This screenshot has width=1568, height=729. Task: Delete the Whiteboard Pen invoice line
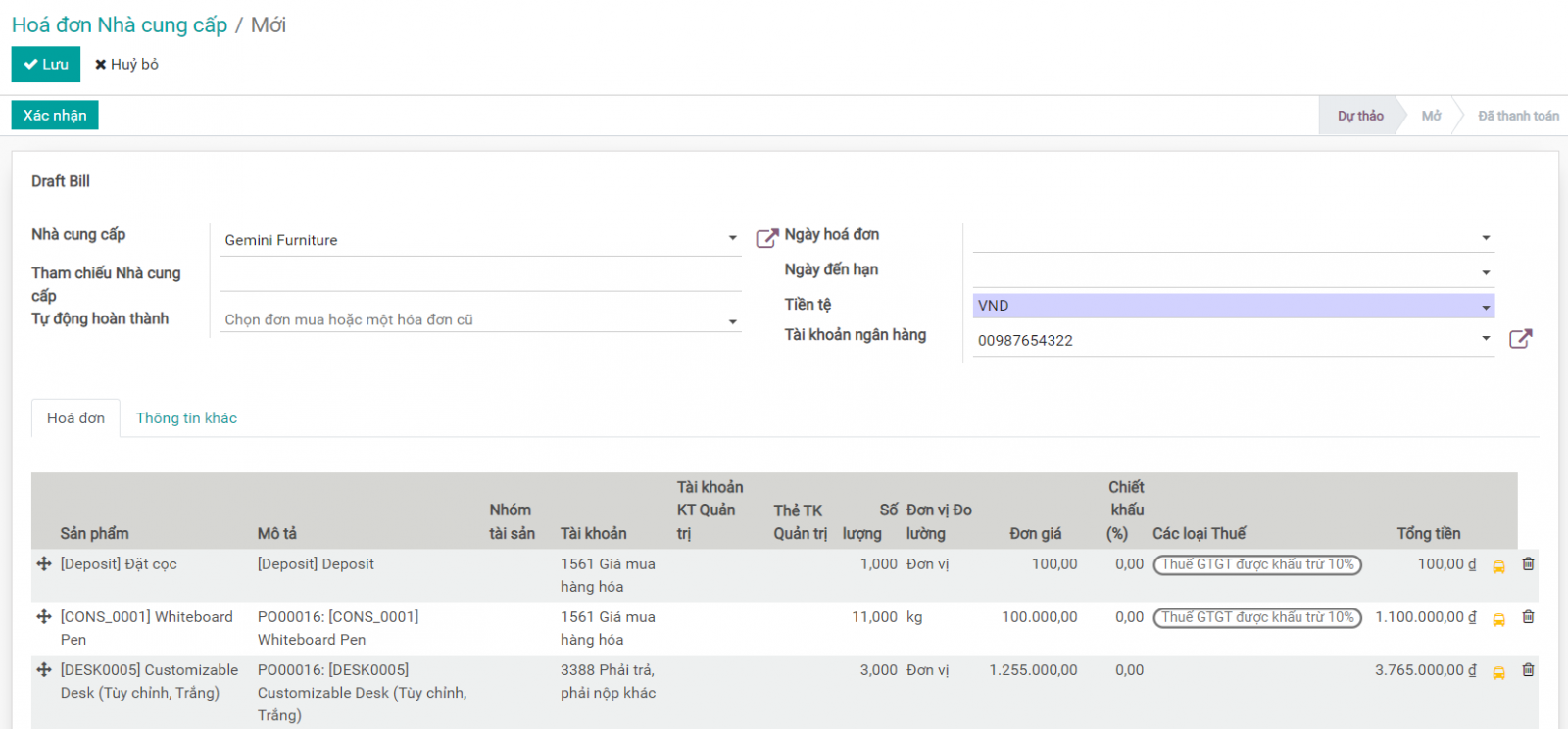coord(1528,617)
